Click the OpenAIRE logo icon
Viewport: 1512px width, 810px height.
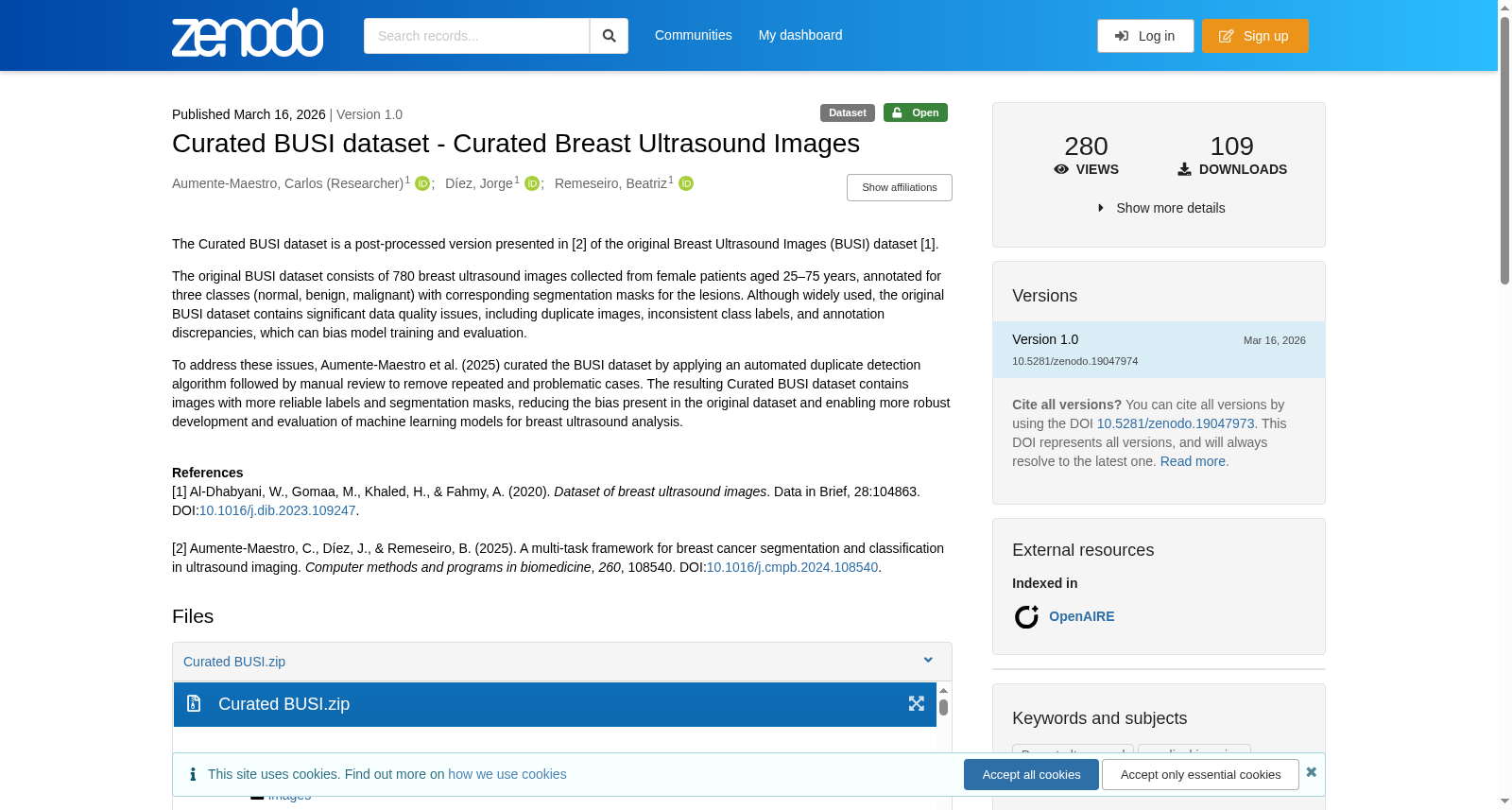tap(1026, 617)
